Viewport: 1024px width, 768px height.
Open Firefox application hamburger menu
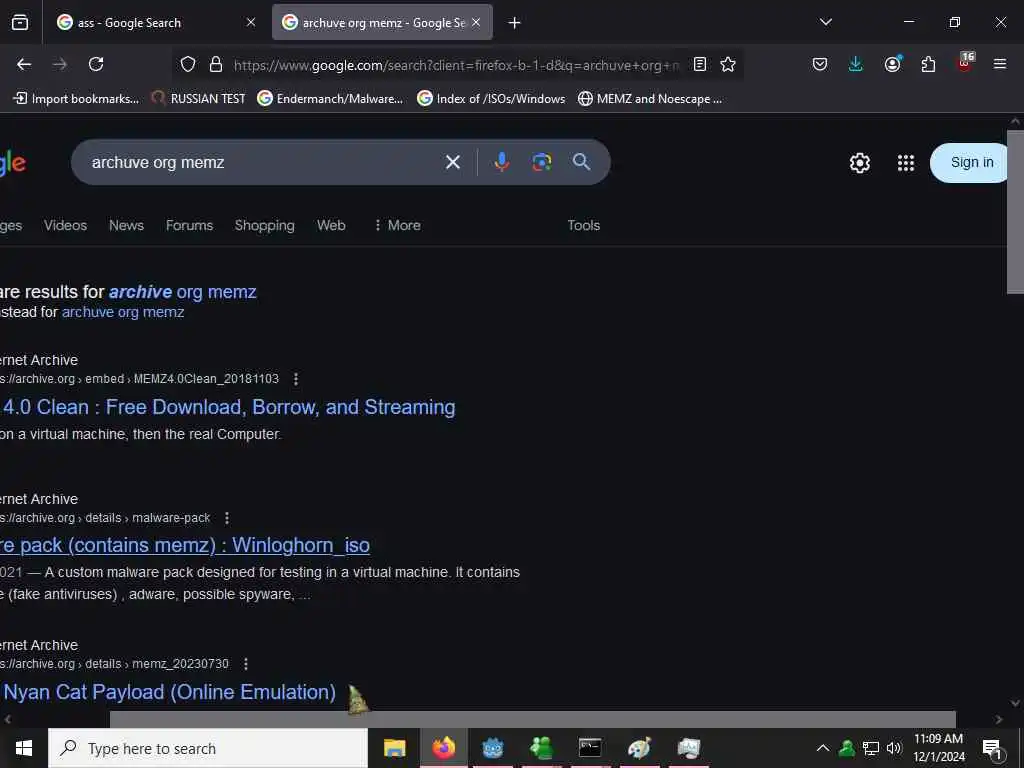pos(1000,64)
